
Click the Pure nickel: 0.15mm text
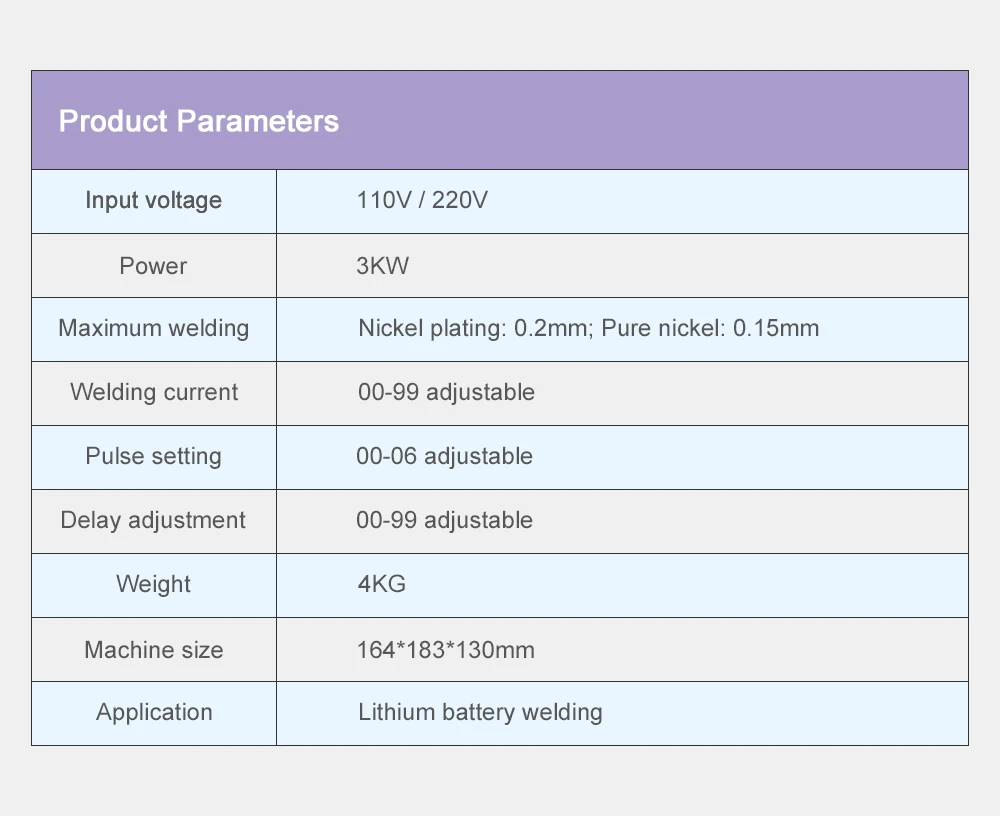click(710, 328)
